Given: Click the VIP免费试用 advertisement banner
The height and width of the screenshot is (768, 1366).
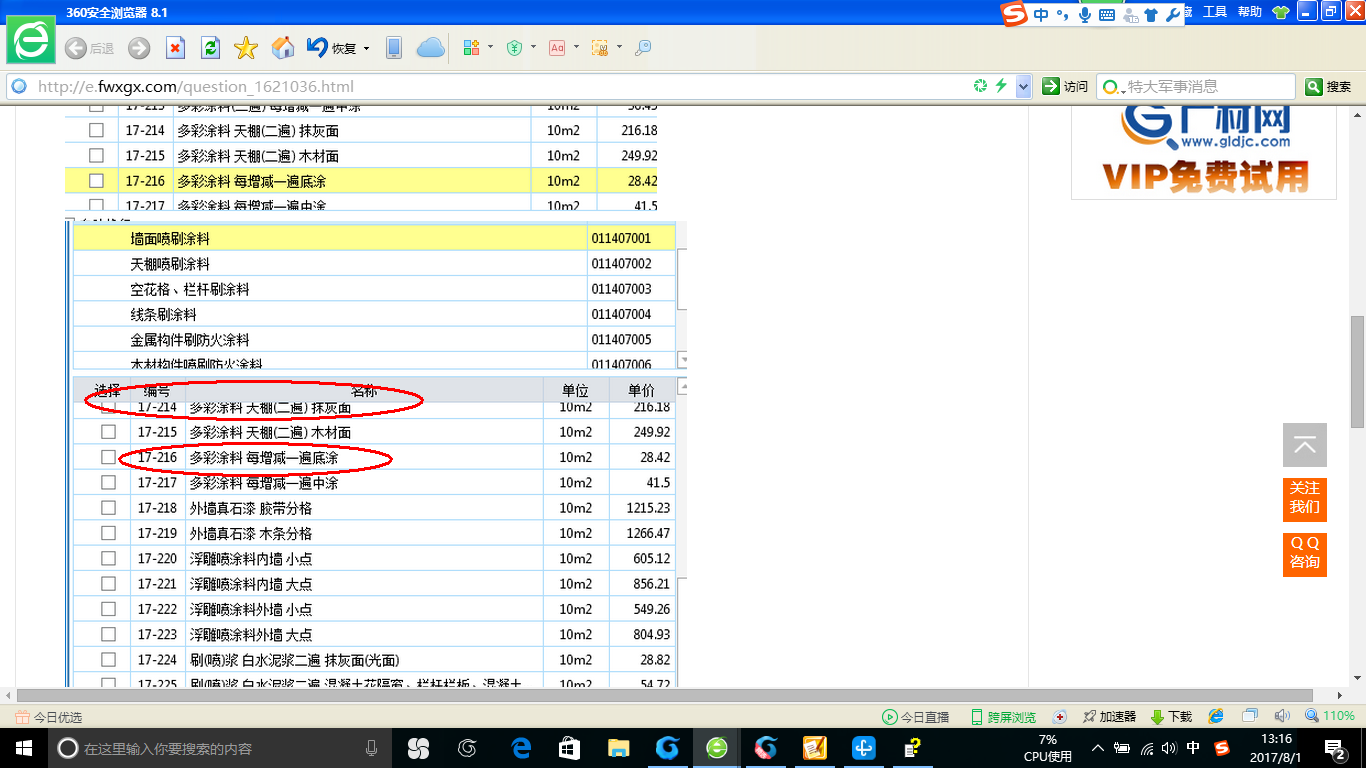Looking at the screenshot, I should pos(1205,154).
